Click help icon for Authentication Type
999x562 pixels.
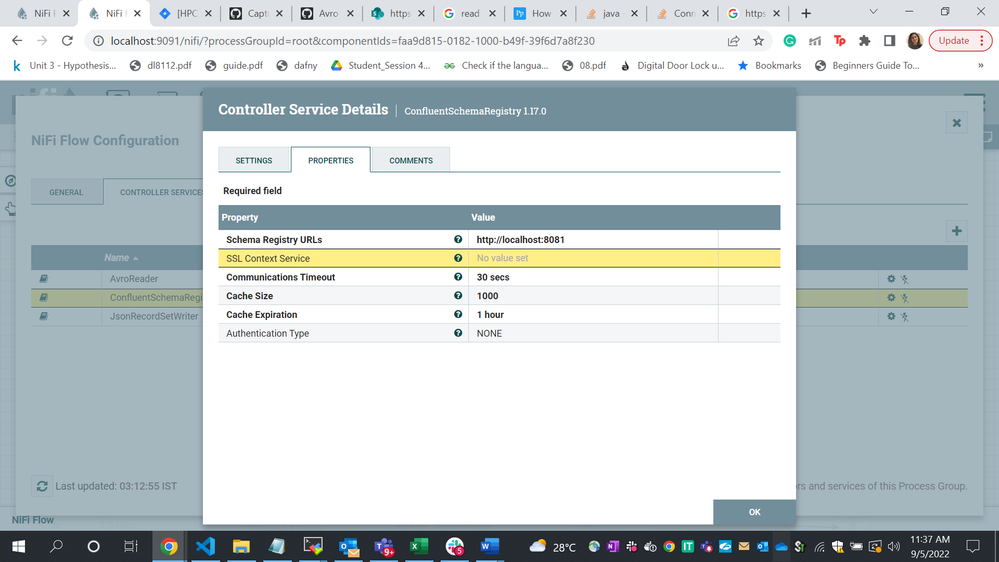457,333
